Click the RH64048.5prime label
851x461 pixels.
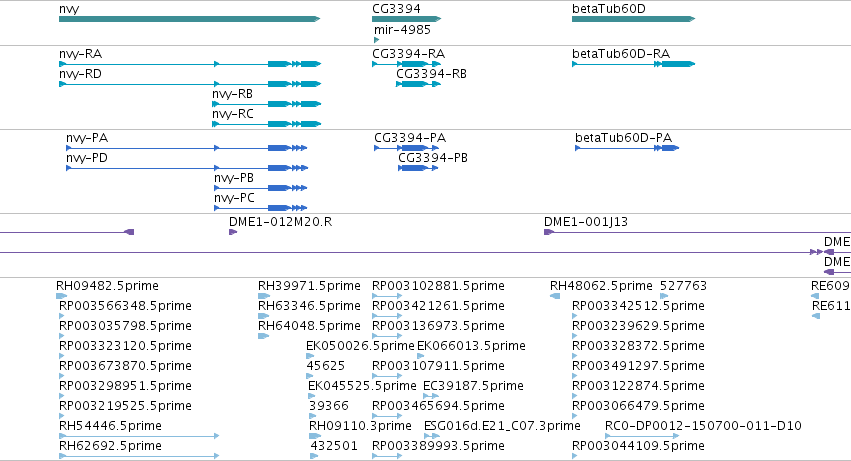[309, 326]
